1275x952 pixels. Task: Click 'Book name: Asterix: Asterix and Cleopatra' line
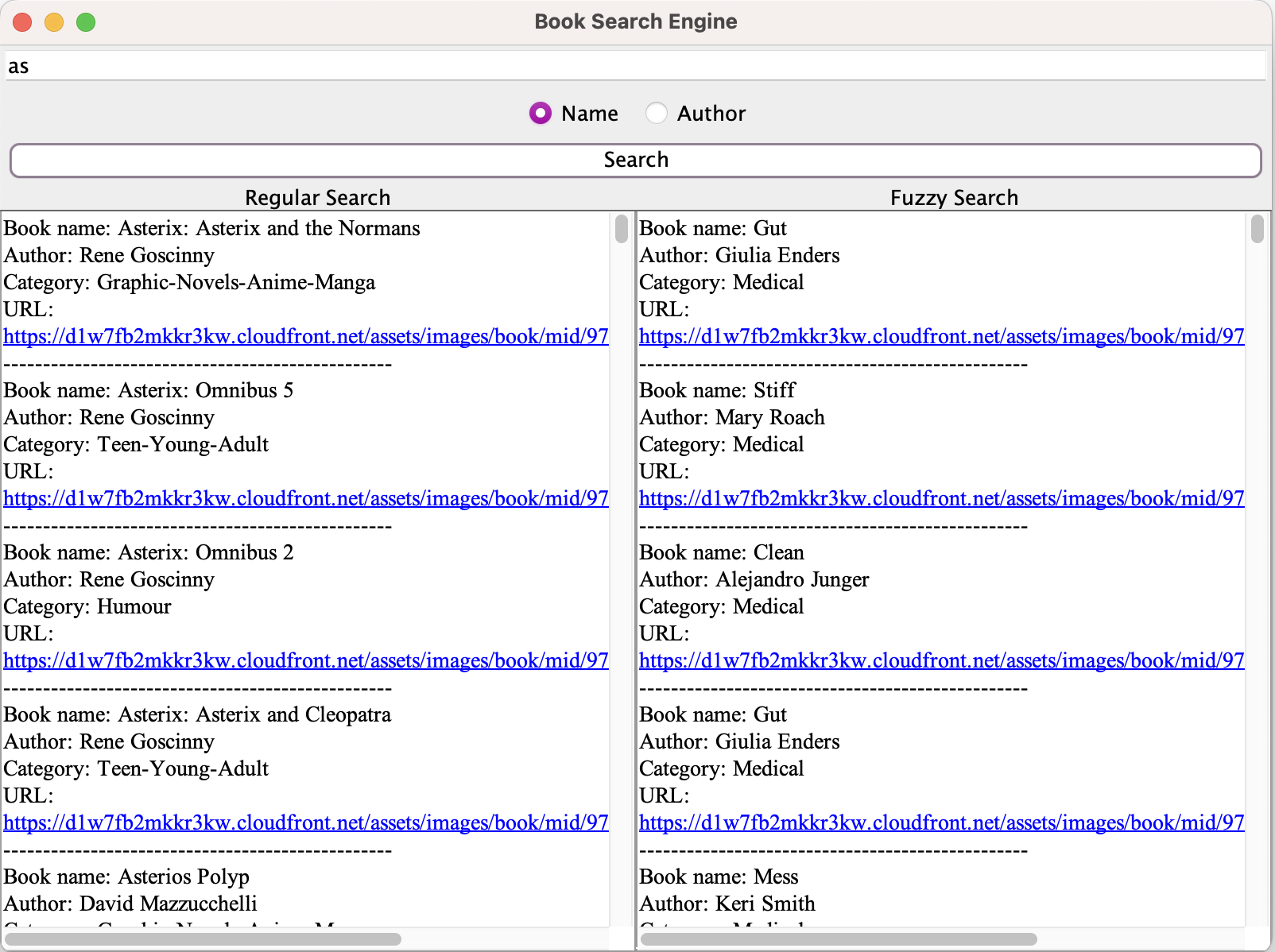[197, 714]
